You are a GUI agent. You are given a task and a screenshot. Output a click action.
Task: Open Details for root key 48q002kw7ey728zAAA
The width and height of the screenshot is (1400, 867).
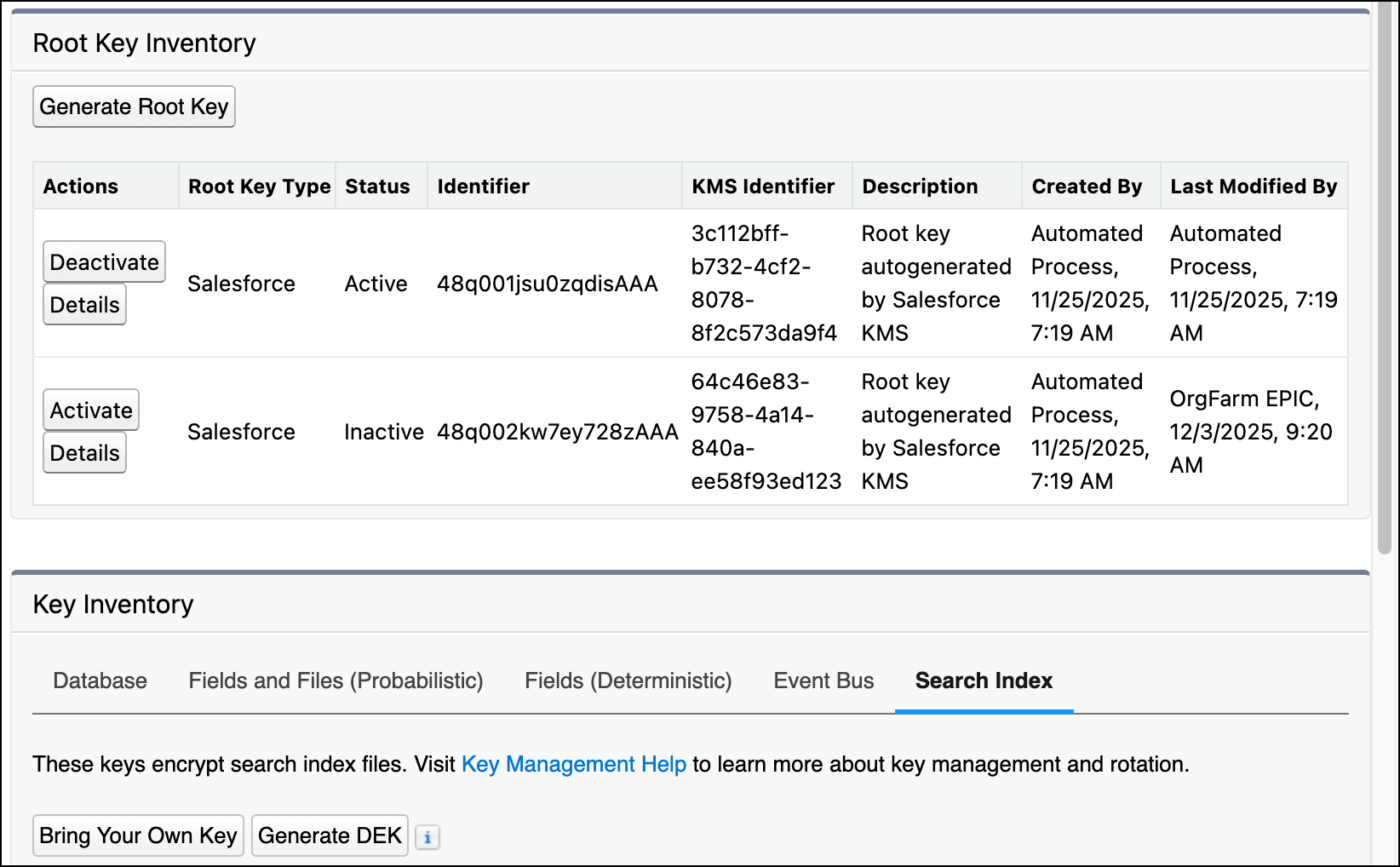click(84, 452)
